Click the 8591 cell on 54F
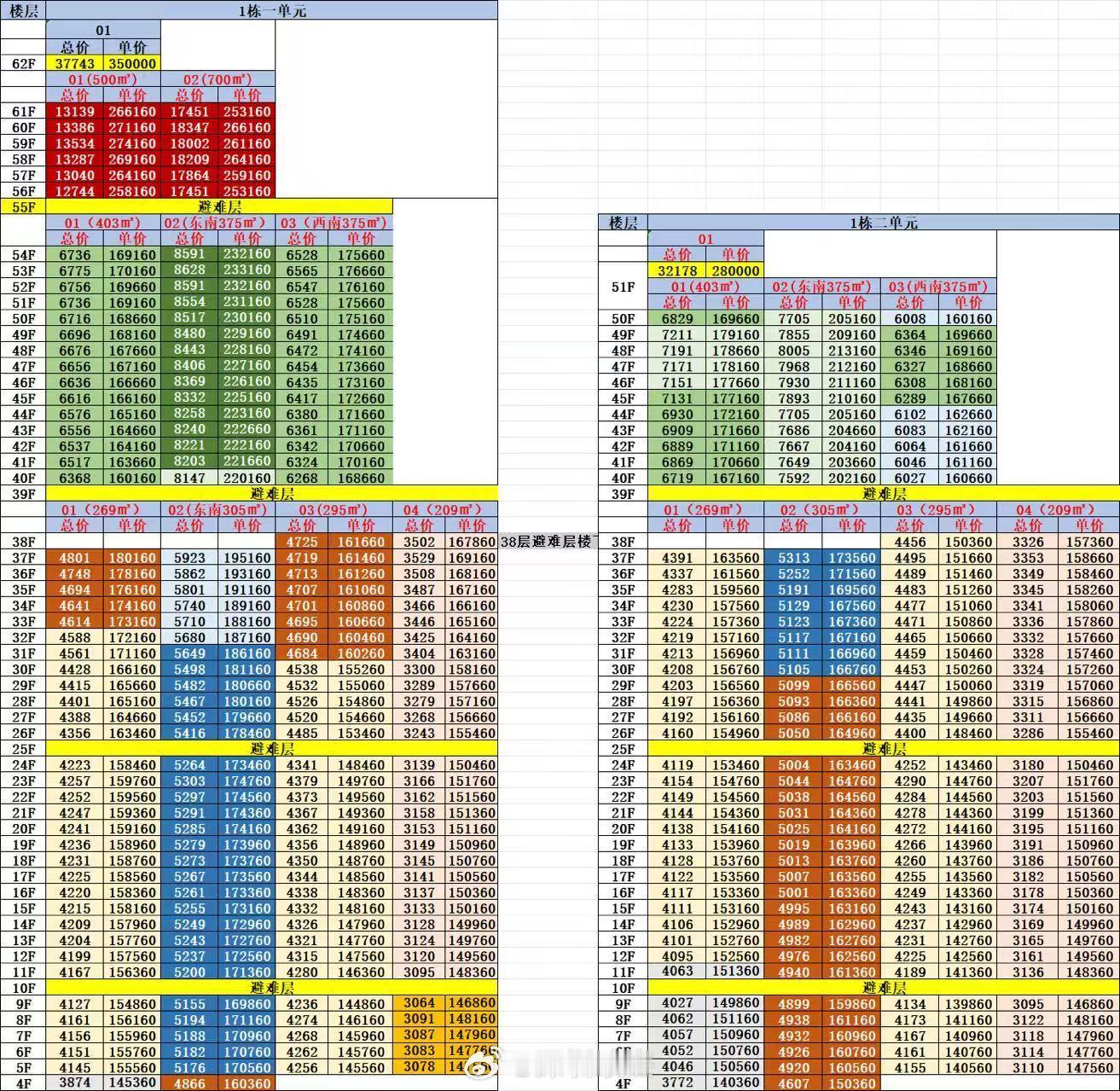This screenshot has width=1120, height=1091. (189, 254)
